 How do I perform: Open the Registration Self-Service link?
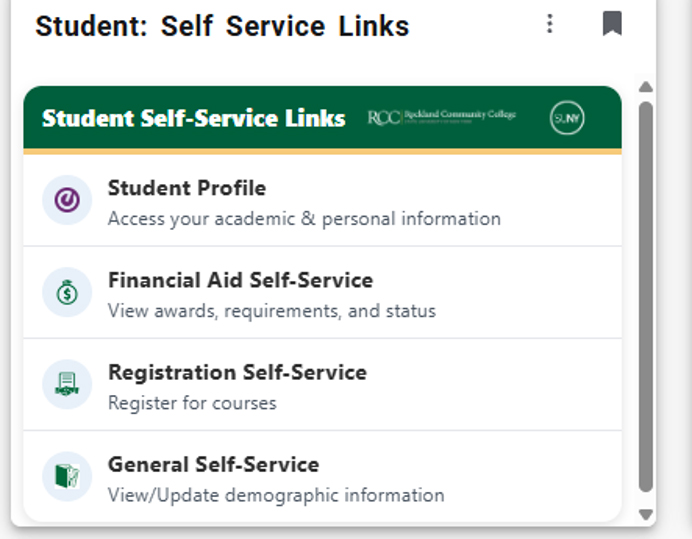point(323,384)
